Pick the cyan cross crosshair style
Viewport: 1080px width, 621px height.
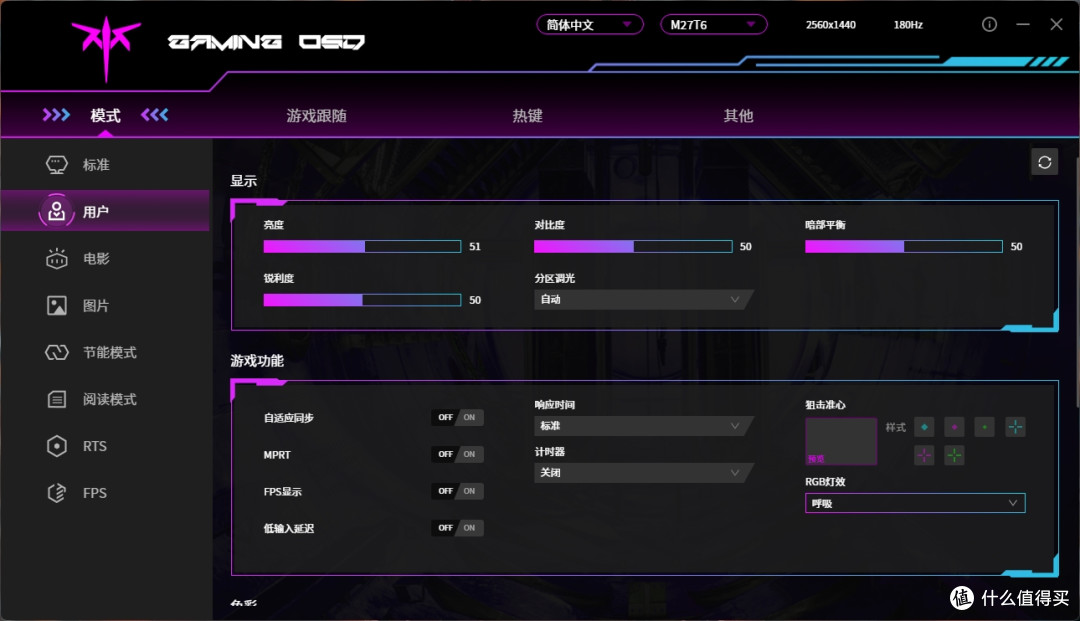click(1015, 427)
